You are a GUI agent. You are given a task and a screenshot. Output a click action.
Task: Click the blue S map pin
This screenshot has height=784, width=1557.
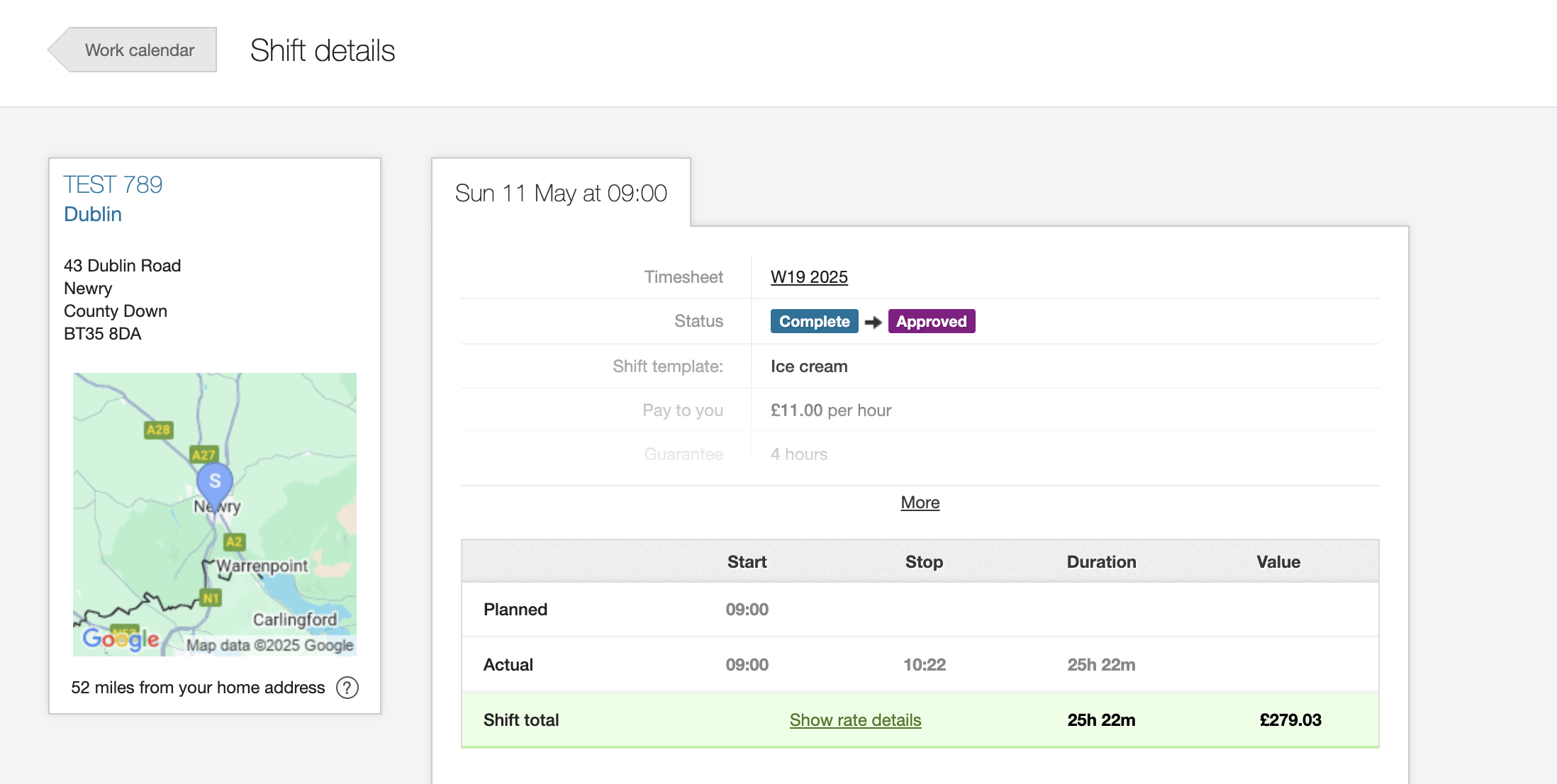click(214, 481)
